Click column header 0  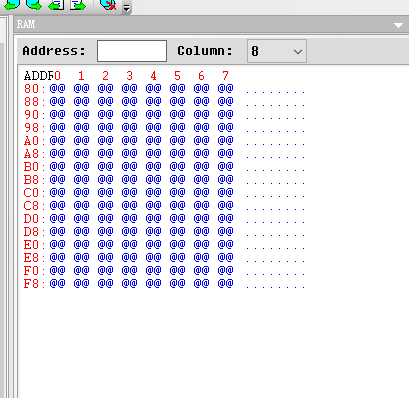(57, 76)
